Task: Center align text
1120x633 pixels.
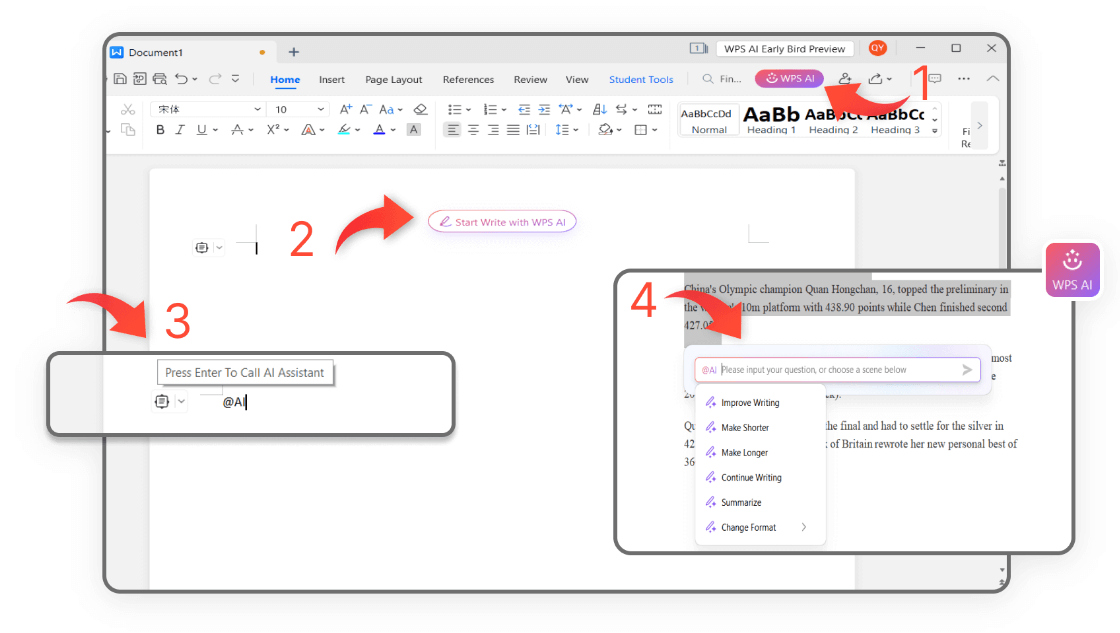Action: click(x=473, y=129)
